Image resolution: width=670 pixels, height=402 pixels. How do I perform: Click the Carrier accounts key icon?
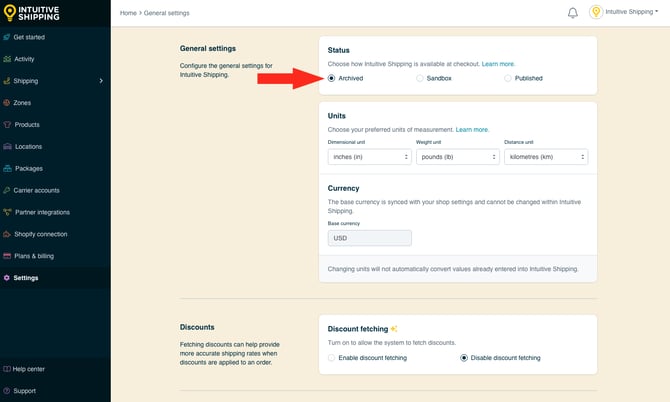tap(6, 190)
